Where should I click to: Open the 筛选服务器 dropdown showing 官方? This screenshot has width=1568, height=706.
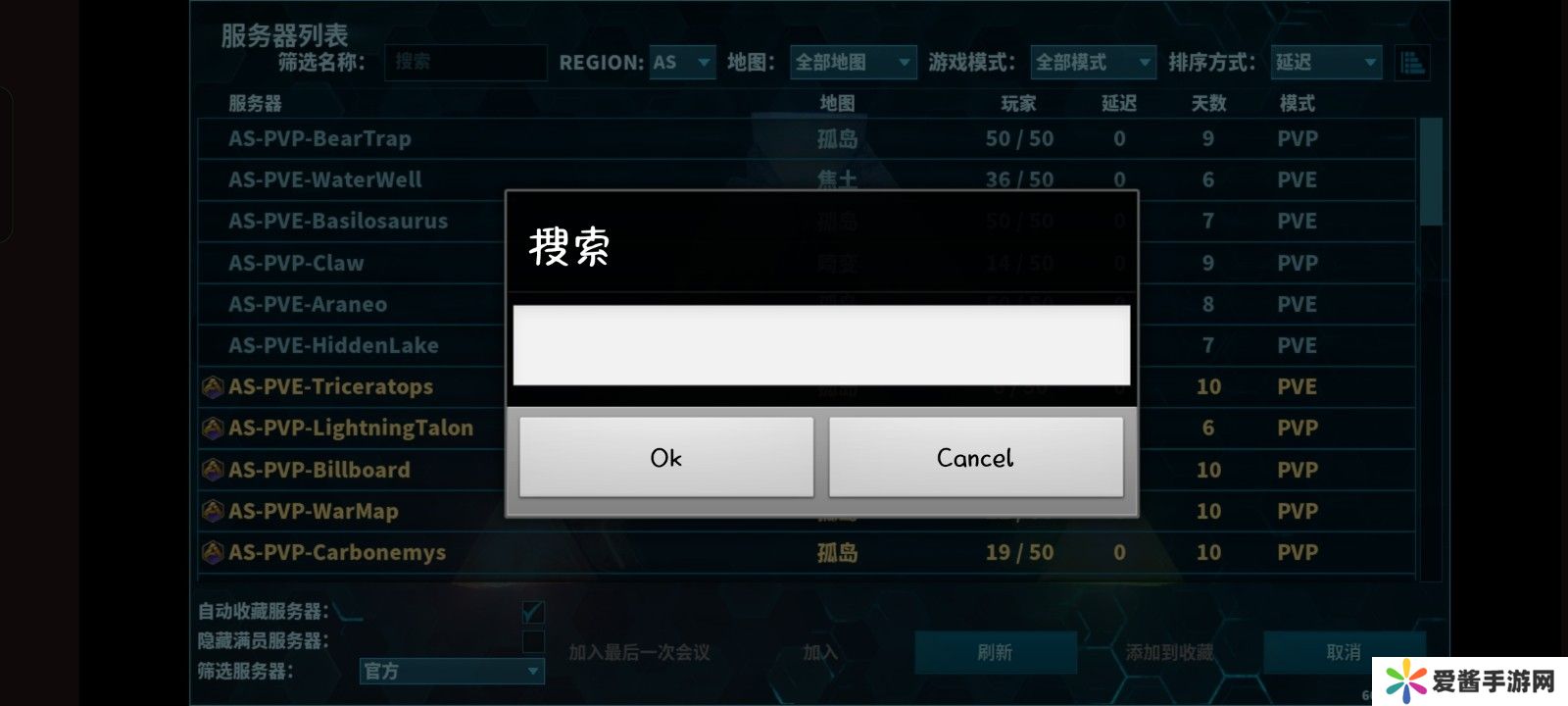click(x=452, y=671)
